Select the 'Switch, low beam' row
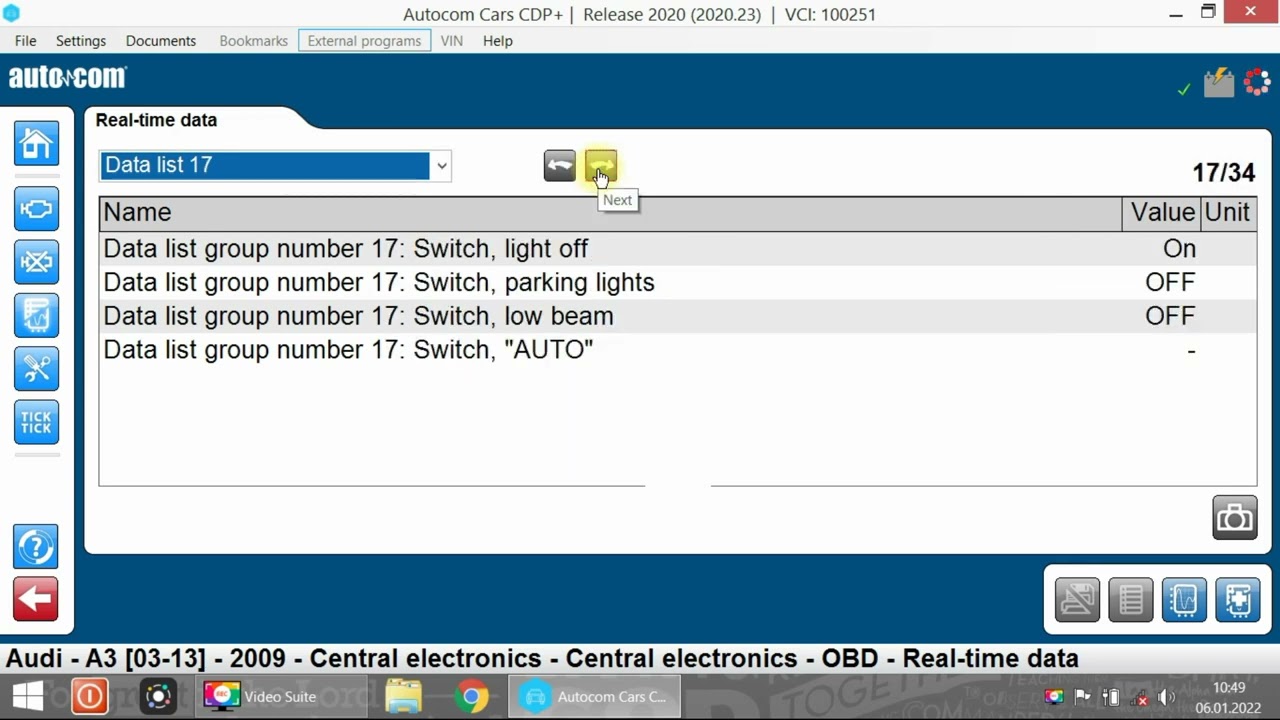This screenshot has width=1280, height=720. pos(677,316)
